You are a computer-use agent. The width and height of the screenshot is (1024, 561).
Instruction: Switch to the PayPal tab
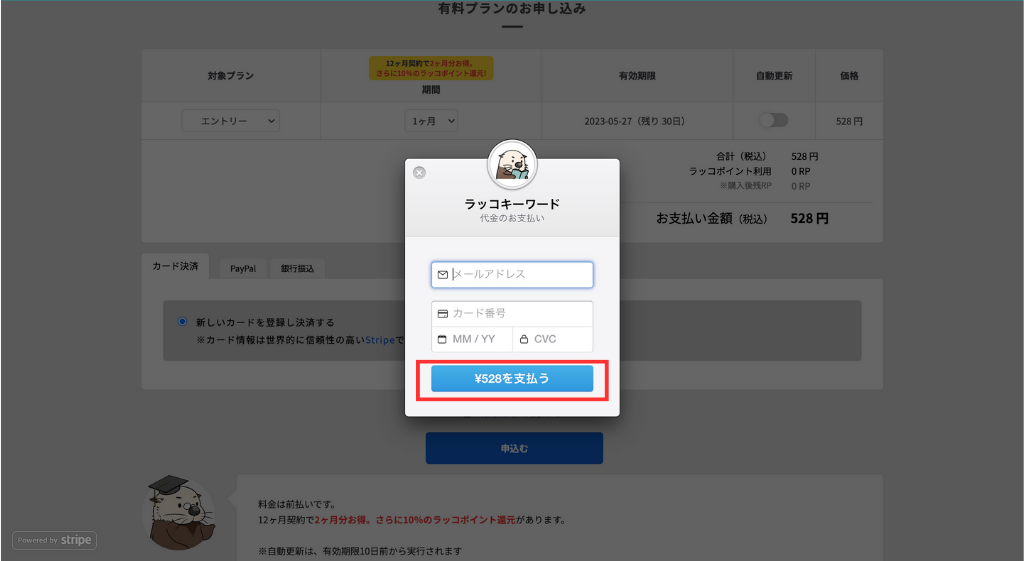(x=243, y=268)
